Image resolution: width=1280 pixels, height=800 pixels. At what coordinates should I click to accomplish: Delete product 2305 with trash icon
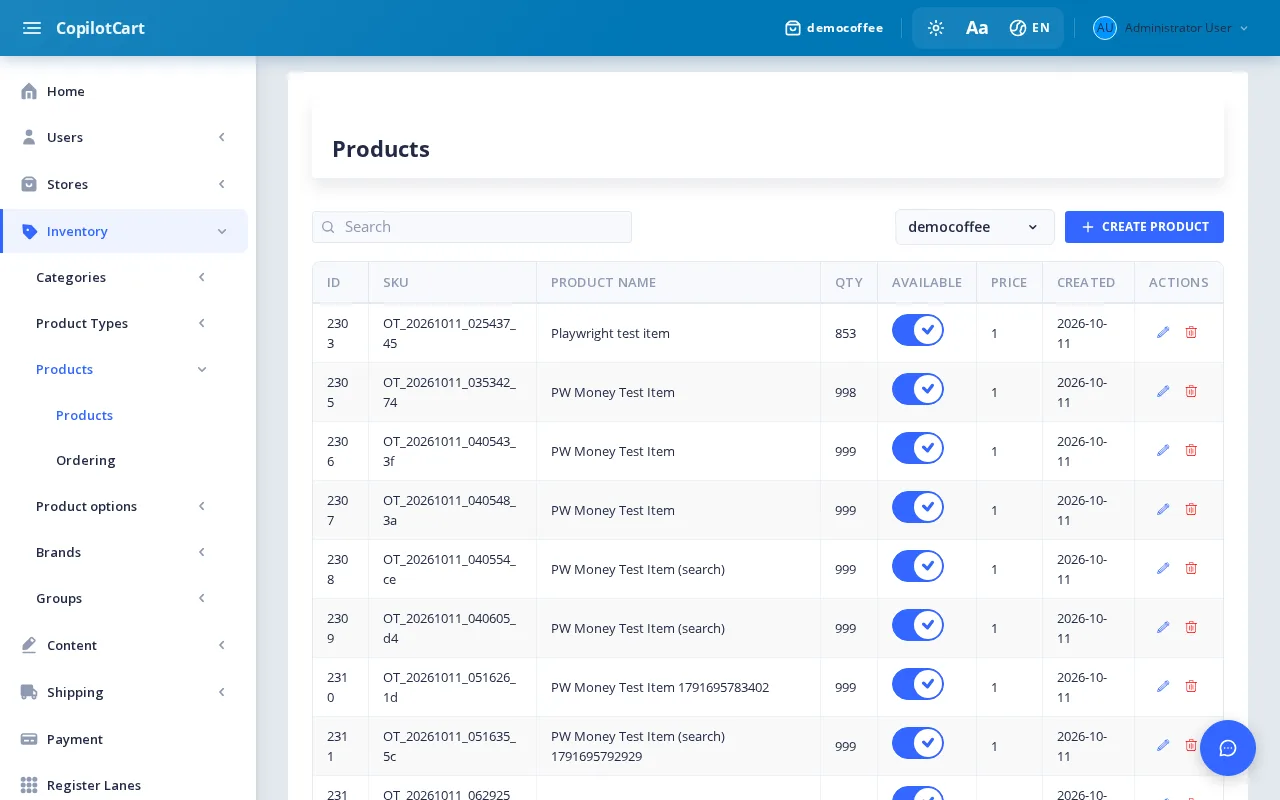point(1191,391)
